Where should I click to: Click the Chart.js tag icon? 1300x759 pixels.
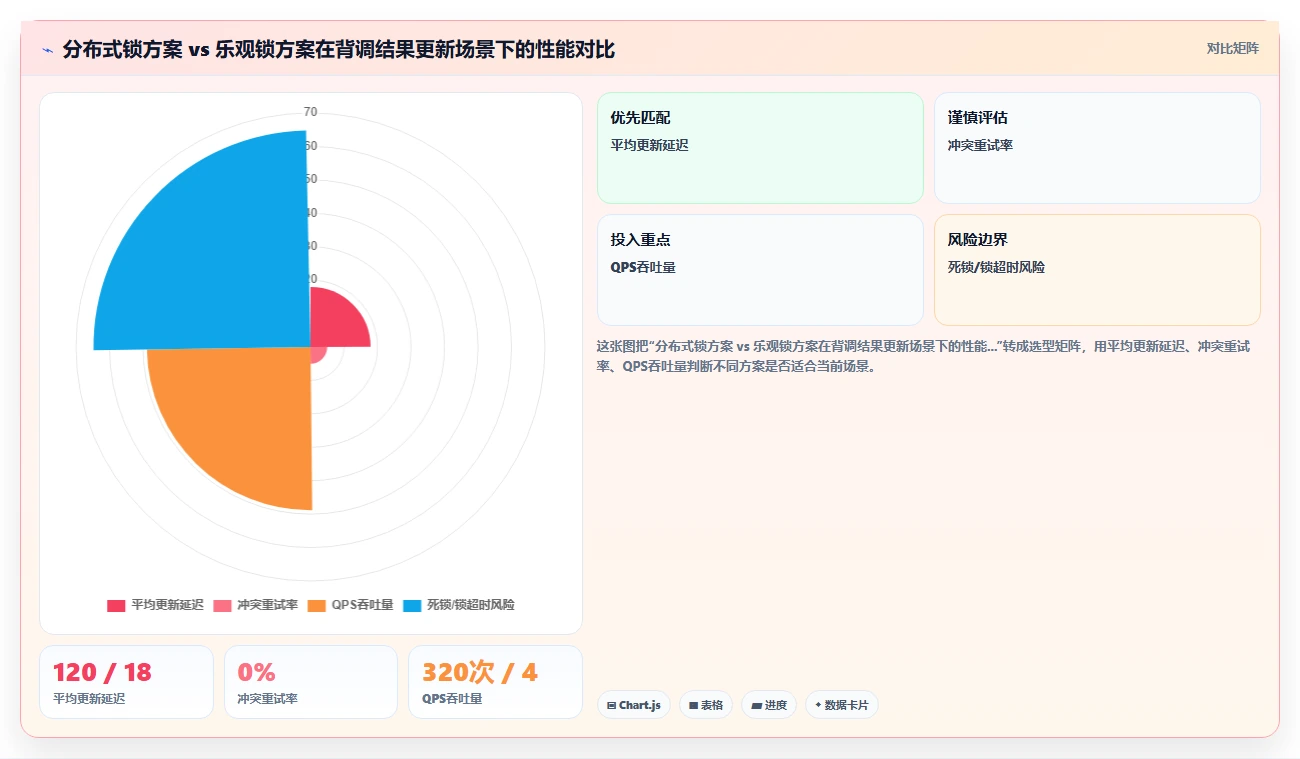611,705
